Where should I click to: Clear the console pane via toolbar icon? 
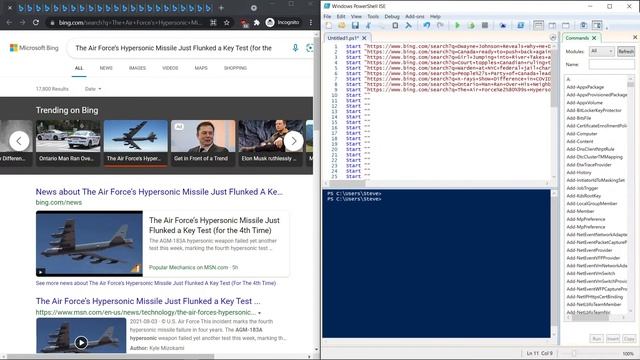click(x=408, y=25)
